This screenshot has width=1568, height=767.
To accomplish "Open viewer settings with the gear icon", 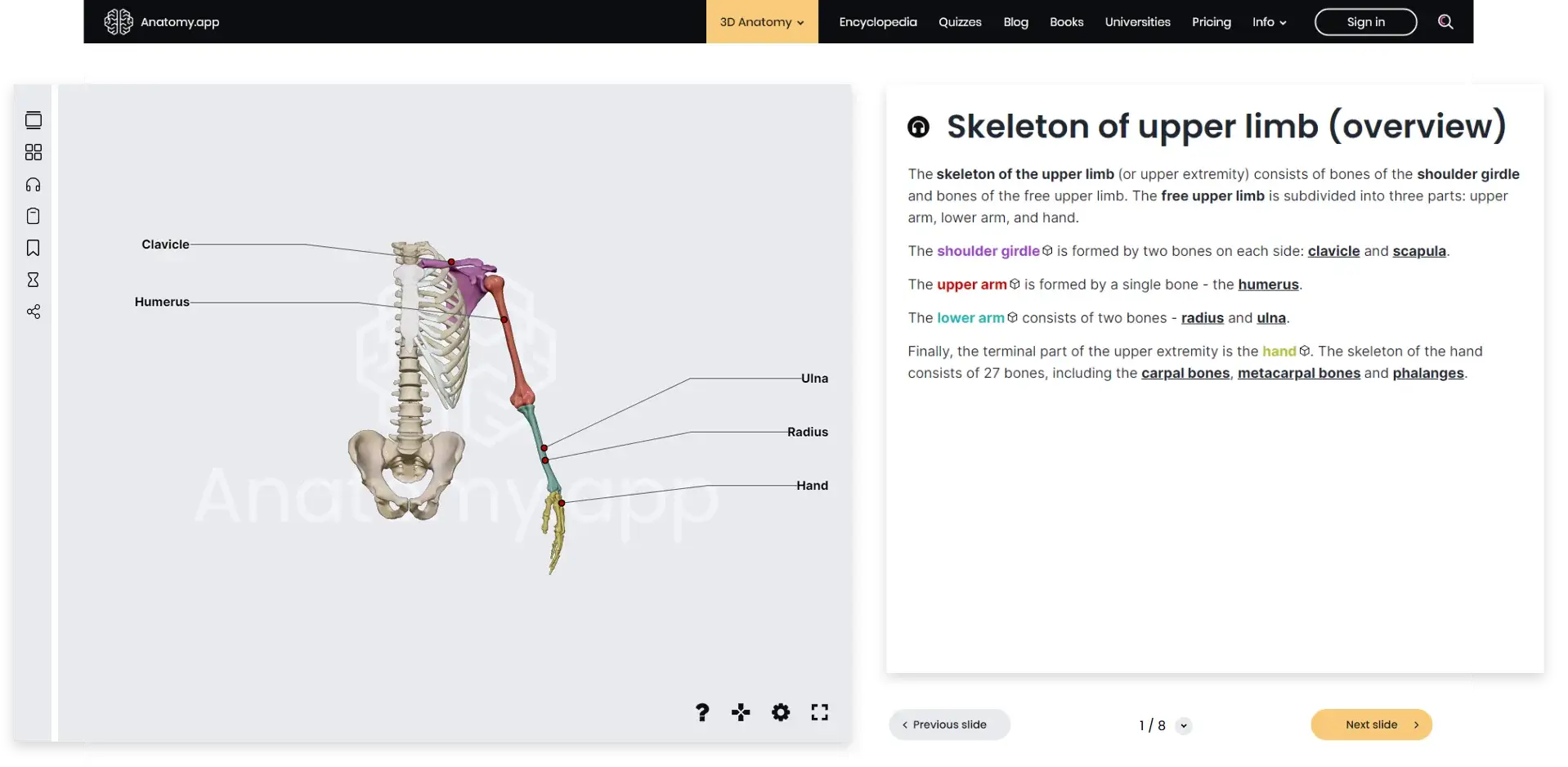I will tap(781, 712).
